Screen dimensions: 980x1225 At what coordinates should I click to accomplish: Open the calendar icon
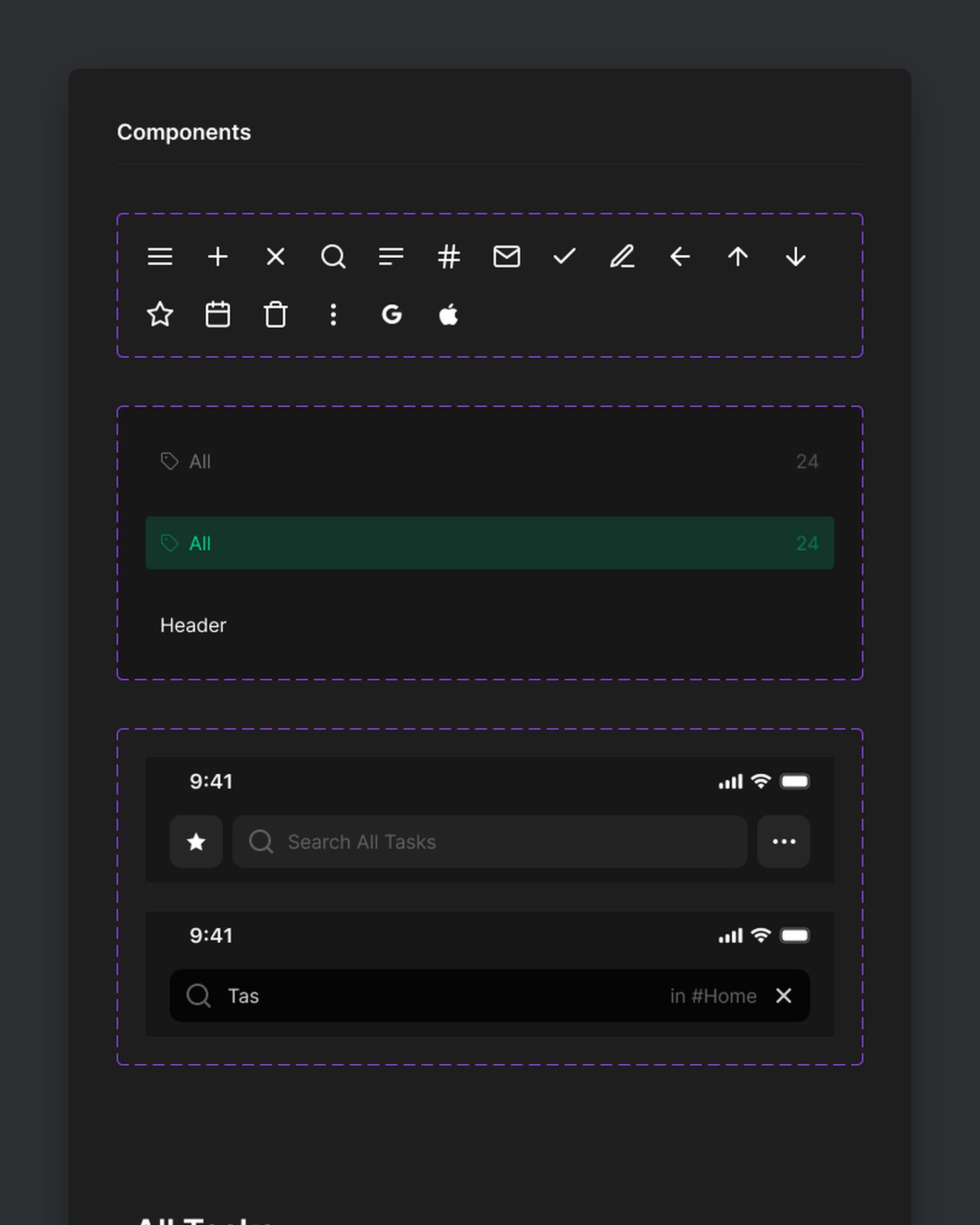(217, 314)
